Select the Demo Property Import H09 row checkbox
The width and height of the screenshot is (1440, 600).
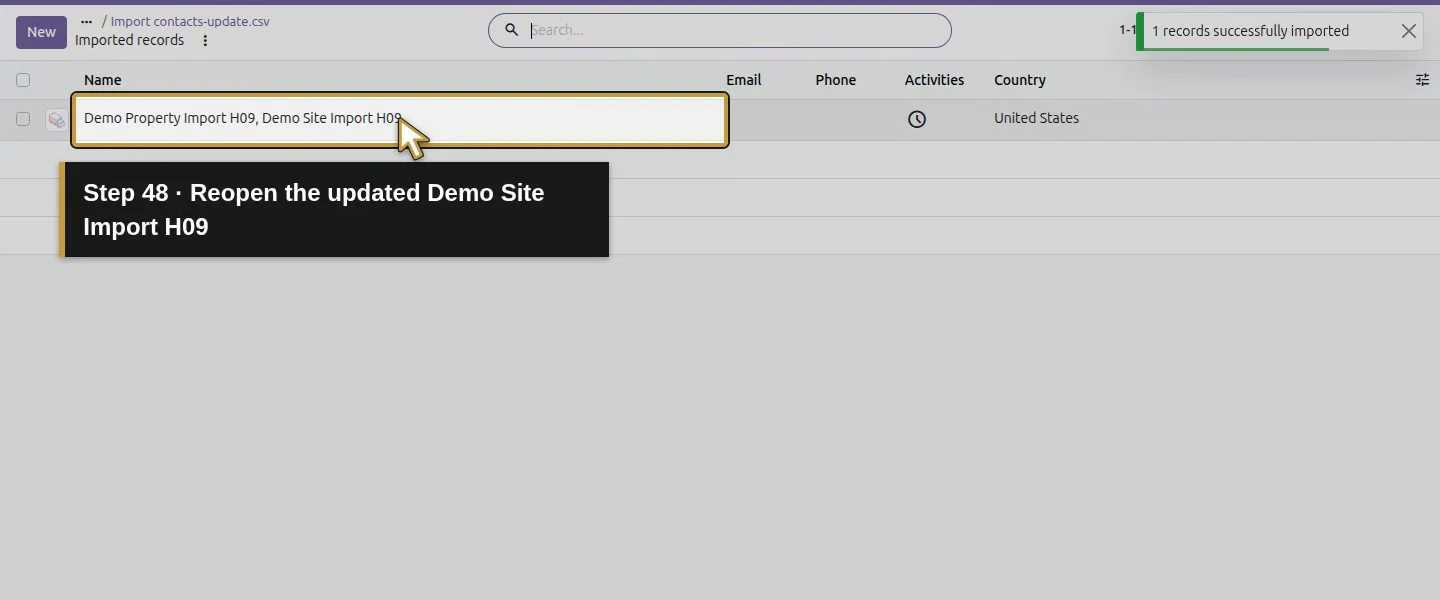23,119
